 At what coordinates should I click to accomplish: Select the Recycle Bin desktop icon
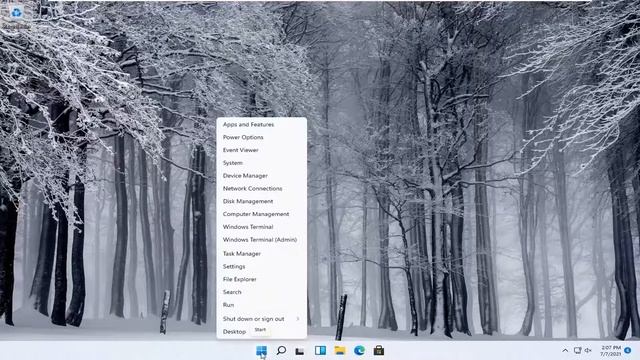16,16
